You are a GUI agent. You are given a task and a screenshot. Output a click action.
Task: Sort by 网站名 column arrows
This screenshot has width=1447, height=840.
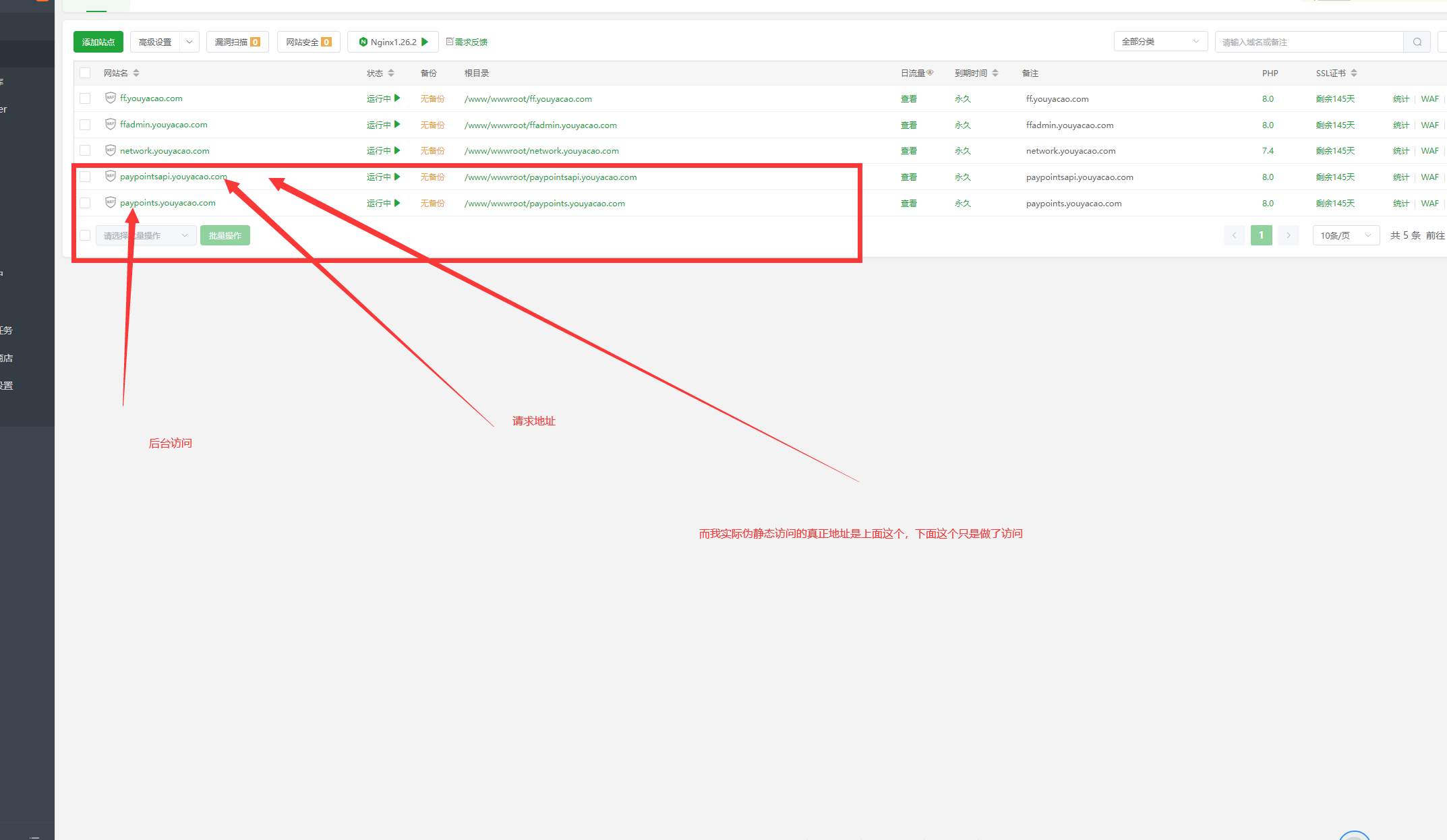coord(136,73)
